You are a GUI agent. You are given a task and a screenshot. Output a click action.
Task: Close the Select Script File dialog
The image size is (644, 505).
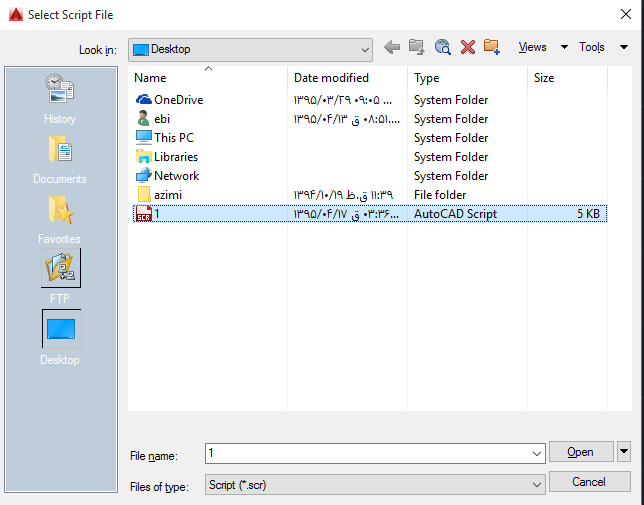[626, 14]
